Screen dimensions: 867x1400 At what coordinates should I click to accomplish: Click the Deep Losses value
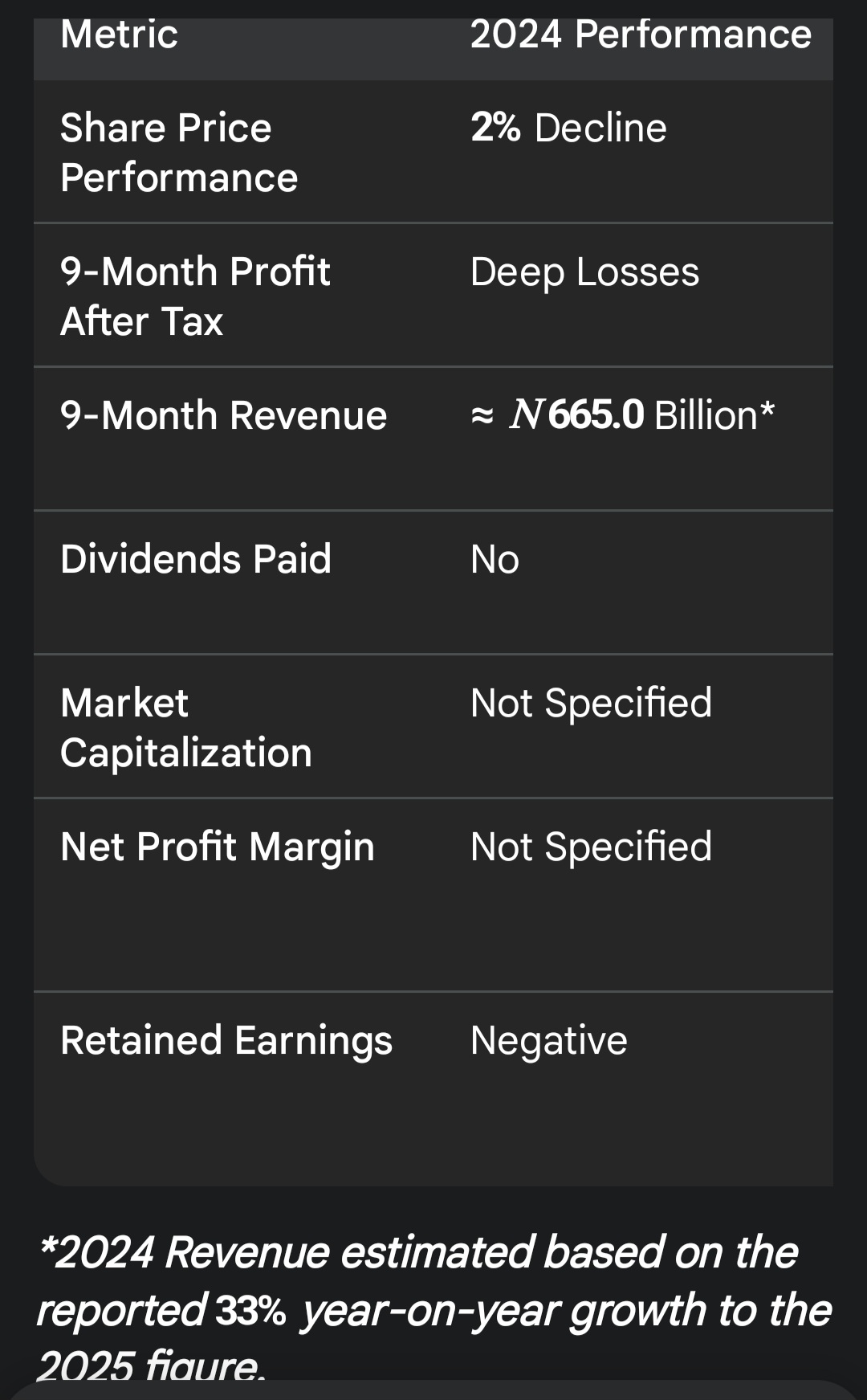584,272
